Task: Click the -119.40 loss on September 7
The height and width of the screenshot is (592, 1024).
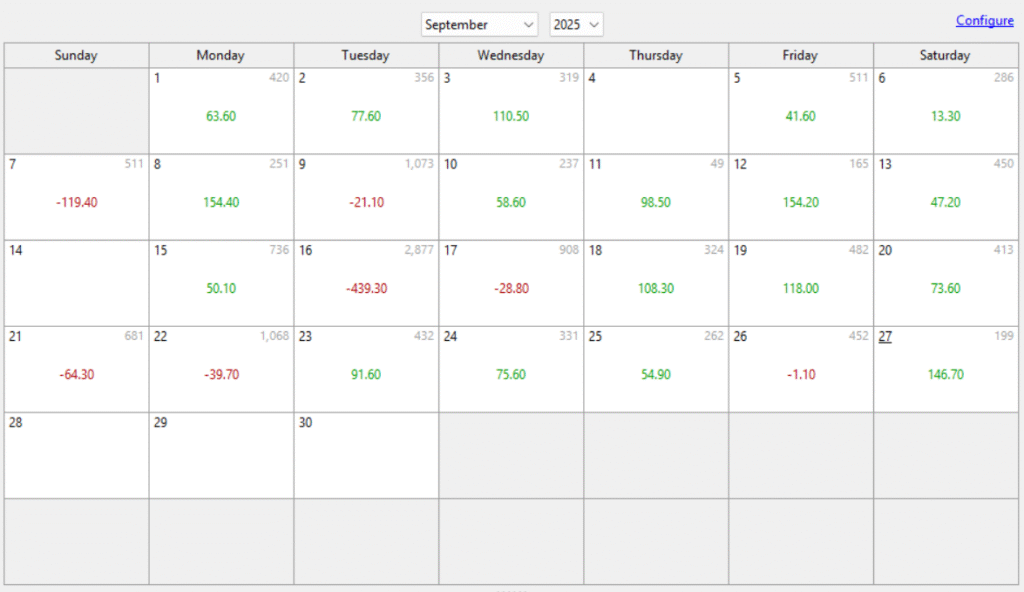Action: [x=77, y=202]
